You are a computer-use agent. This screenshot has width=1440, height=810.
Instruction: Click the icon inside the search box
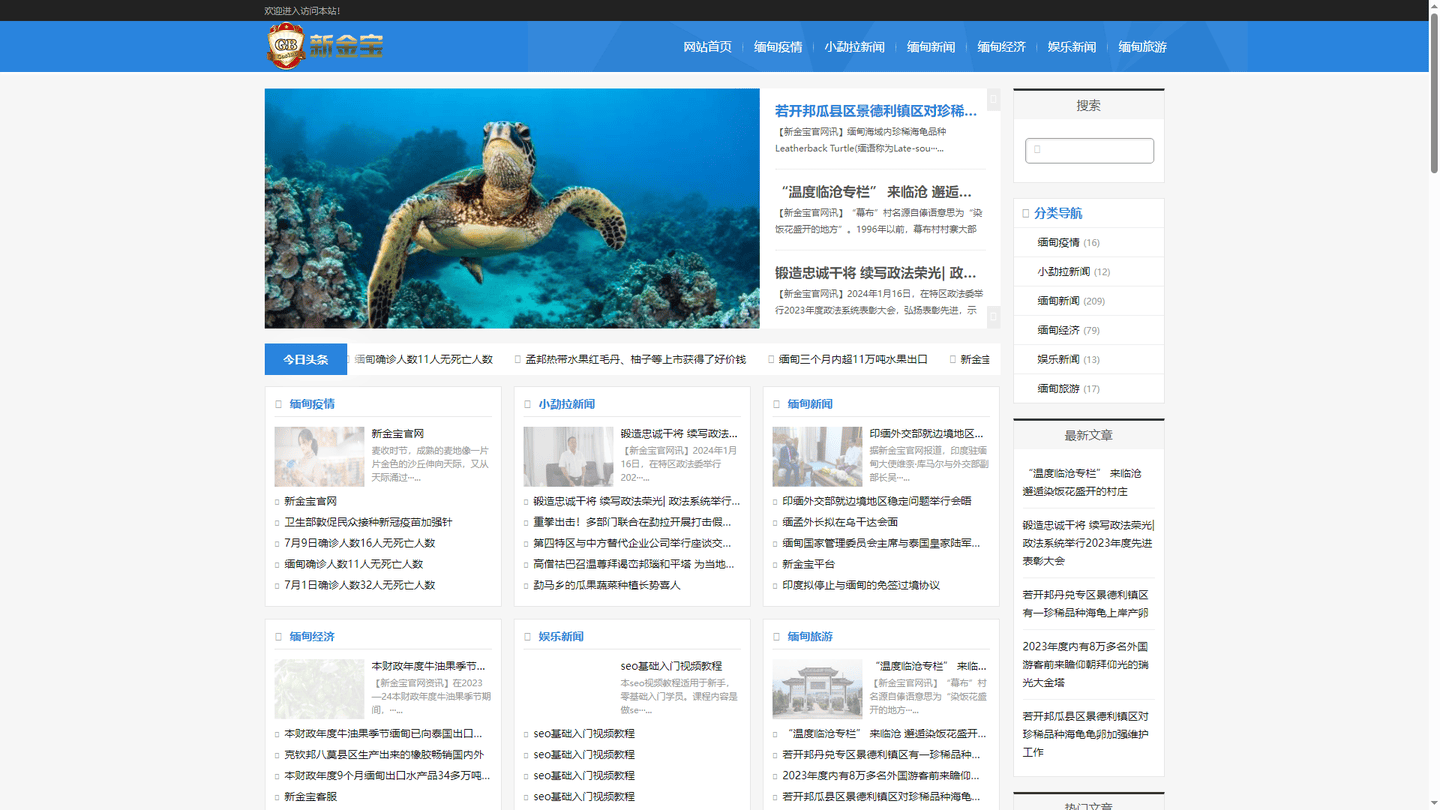[1037, 150]
